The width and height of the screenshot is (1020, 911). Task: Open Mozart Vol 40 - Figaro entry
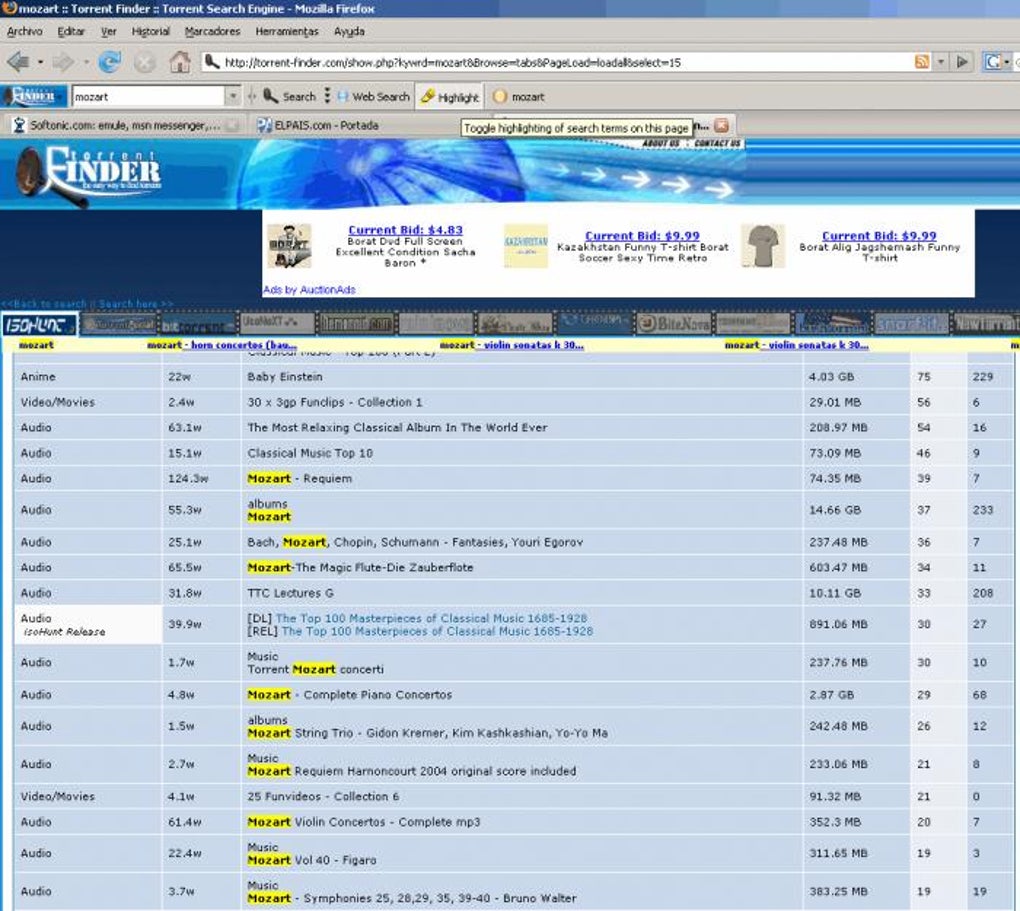pos(312,860)
